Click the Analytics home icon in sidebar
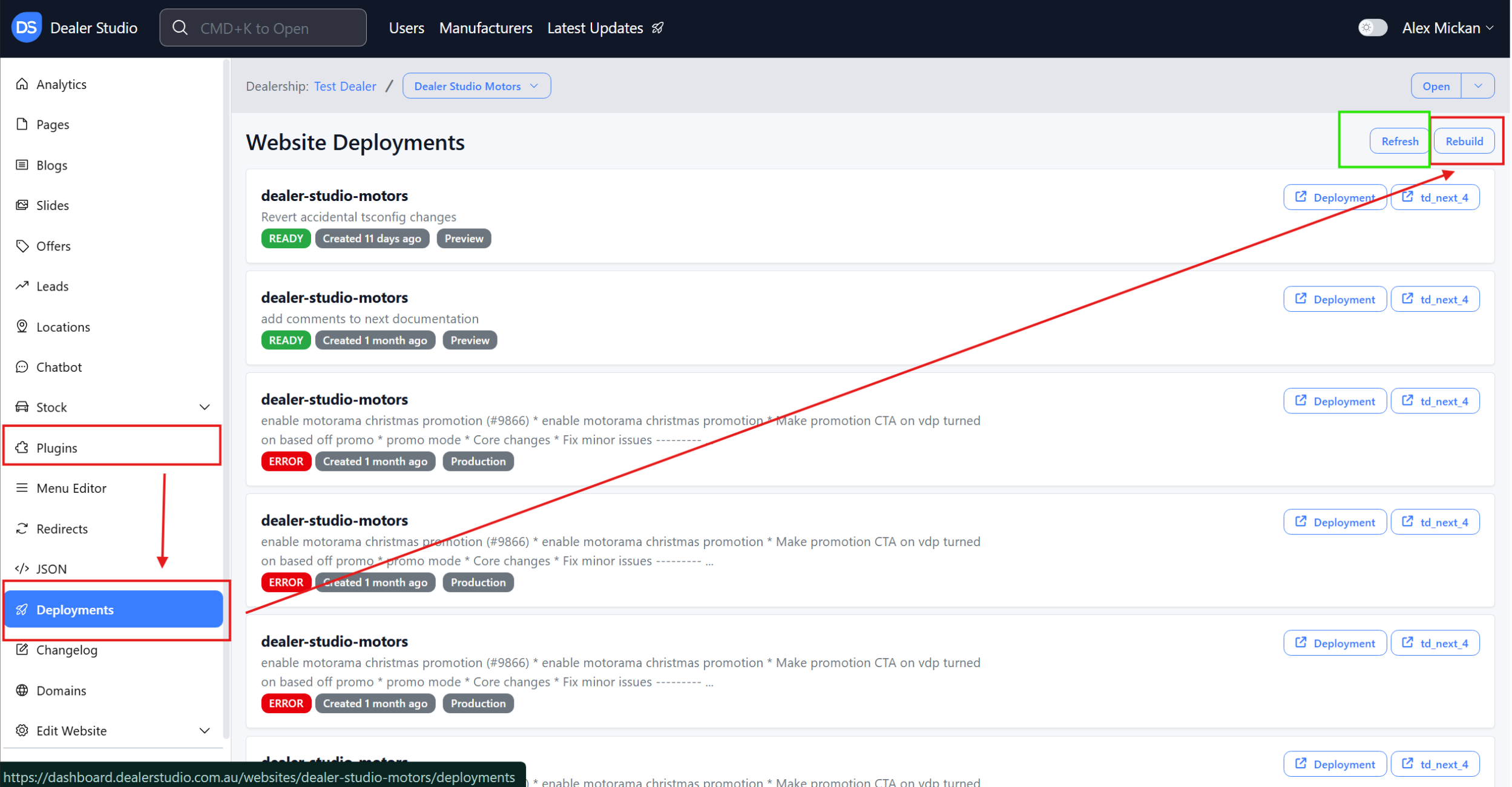Viewport: 1512px width, 787px height. tap(22, 84)
